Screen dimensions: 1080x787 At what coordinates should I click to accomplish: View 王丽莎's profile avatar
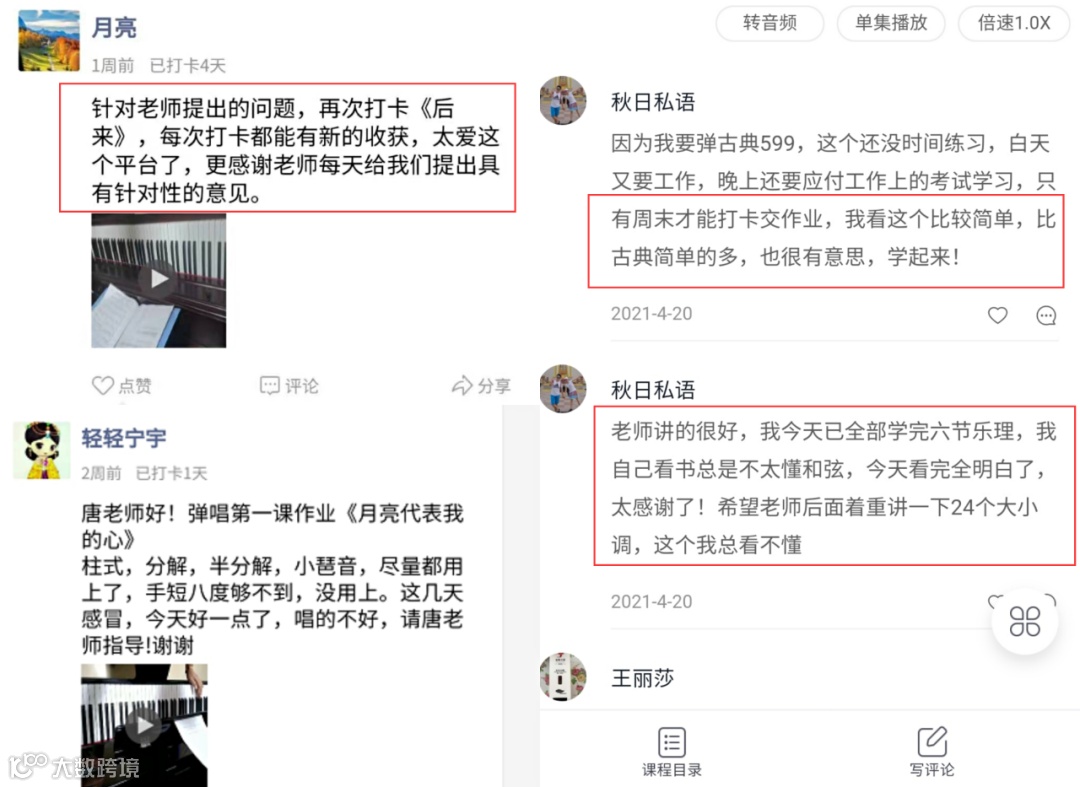pos(563,677)
